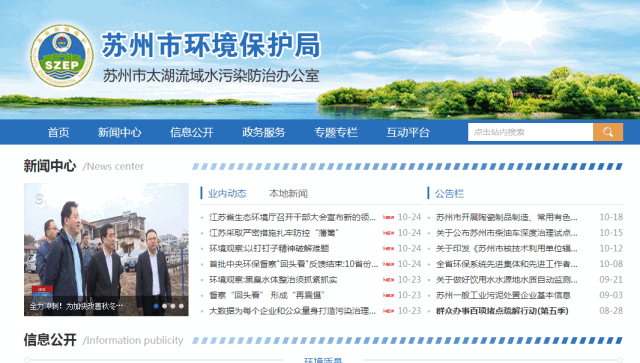Click the SZEP round logo emblem
The height and width of the screenshot is (363, 640).
62,56
